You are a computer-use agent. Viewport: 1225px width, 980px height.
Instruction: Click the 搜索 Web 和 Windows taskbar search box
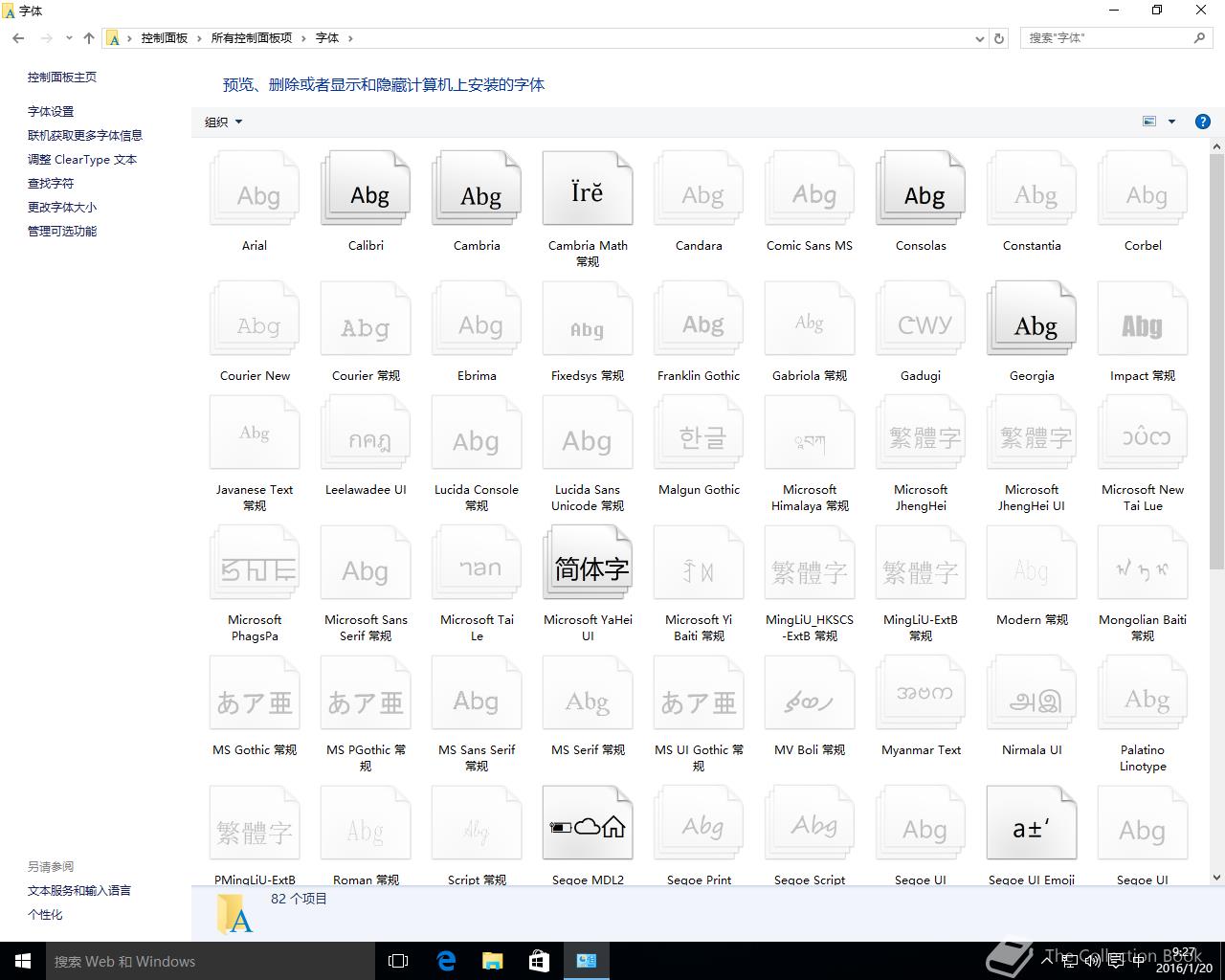click(211, 961)
